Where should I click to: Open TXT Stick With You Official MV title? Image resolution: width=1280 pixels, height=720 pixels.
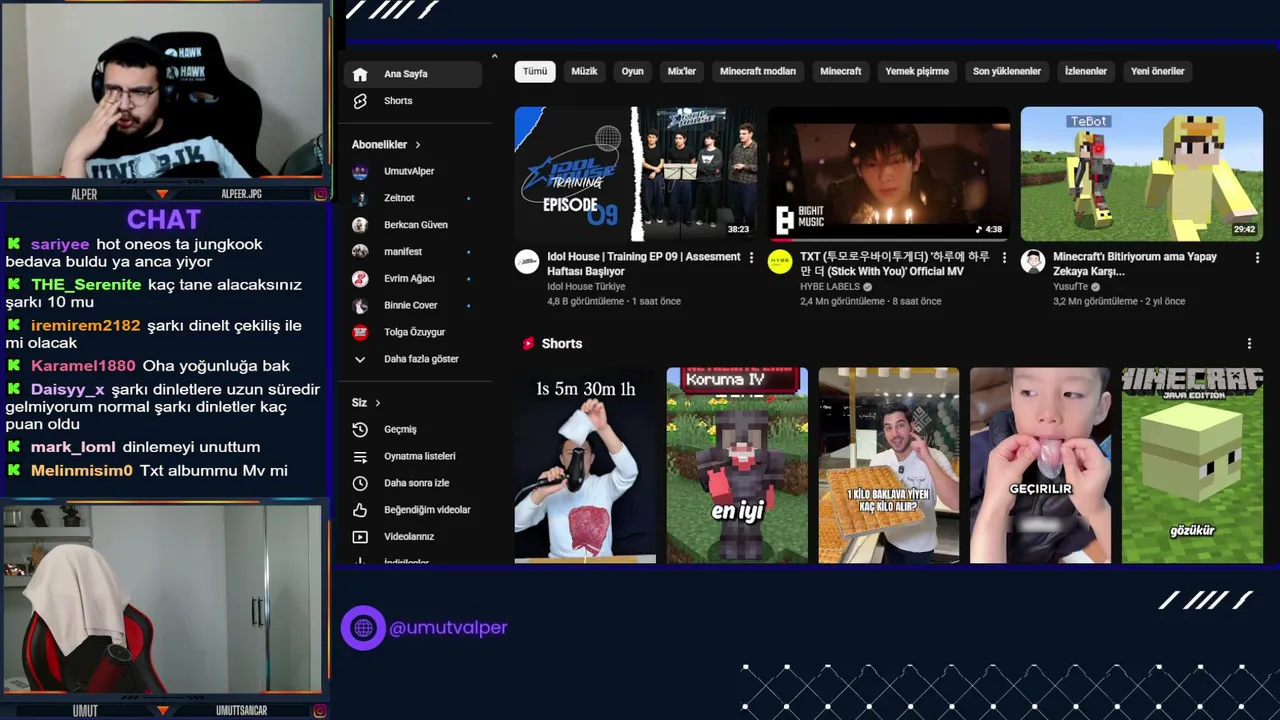point(895,264)
